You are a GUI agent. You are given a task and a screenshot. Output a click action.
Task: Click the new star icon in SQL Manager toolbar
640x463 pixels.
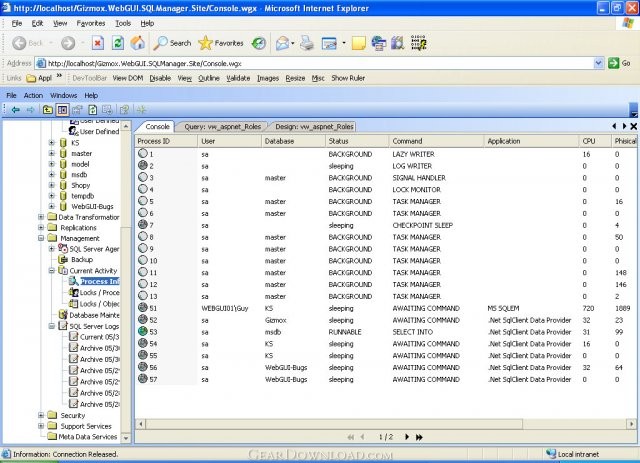coord(142,109)
